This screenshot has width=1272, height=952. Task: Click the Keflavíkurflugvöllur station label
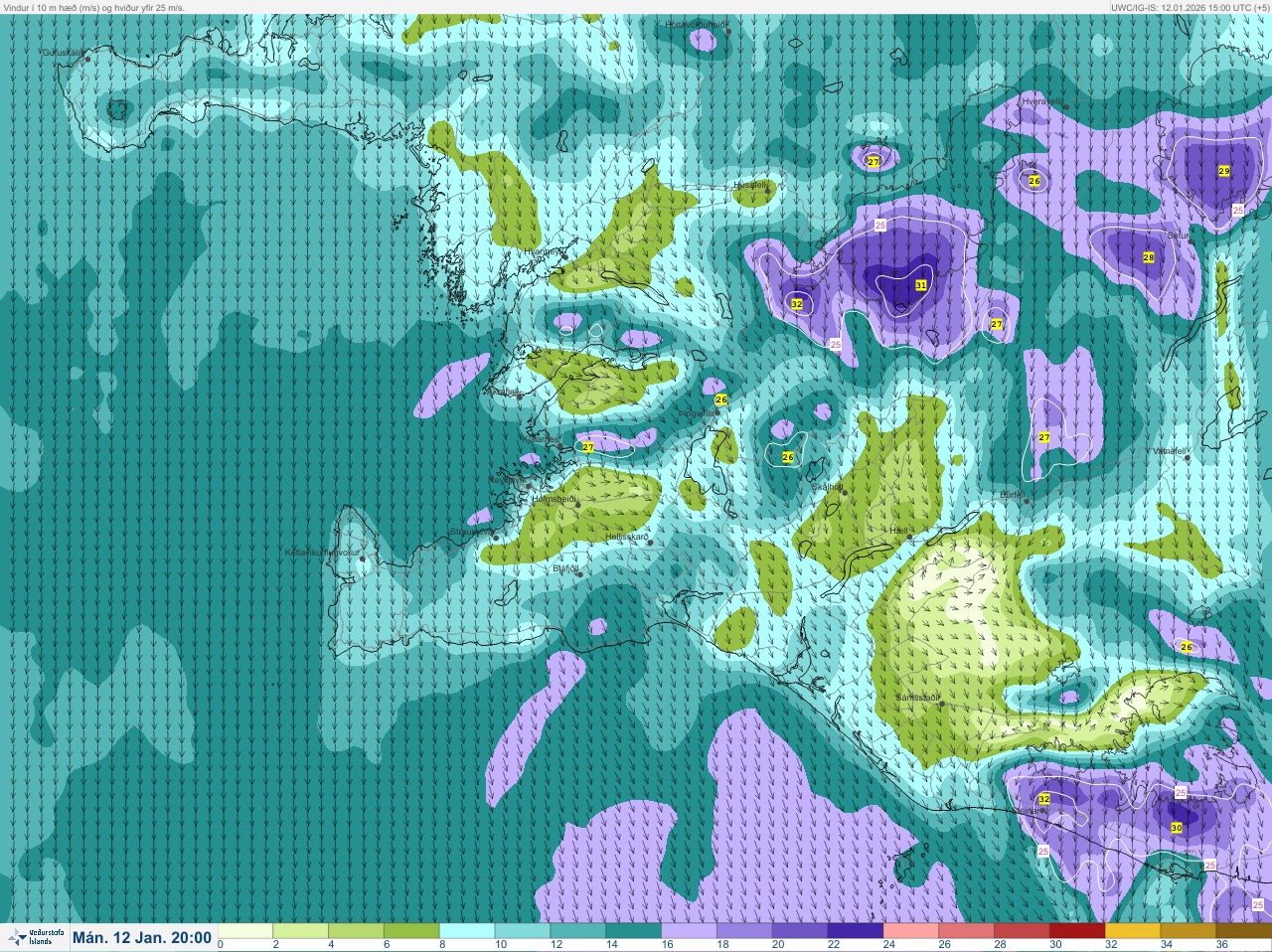pyautogui.click(x=321, y=552)
